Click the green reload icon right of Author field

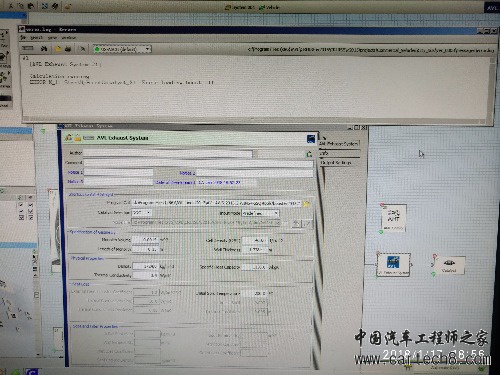[x=309, y=154]
